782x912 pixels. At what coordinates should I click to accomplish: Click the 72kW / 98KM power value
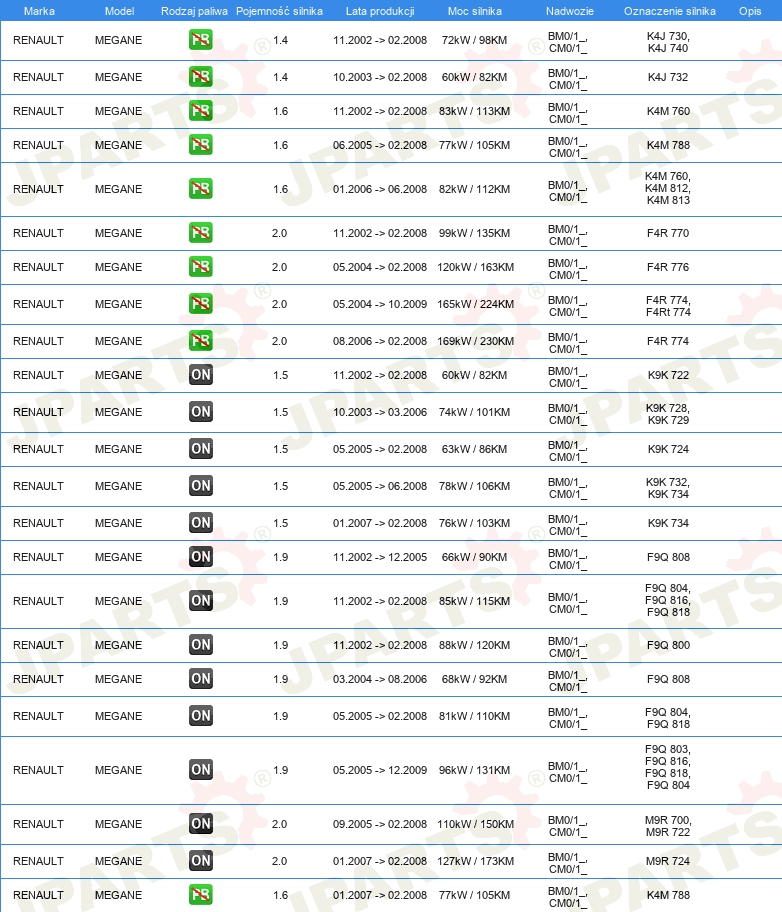pos(474,40)
